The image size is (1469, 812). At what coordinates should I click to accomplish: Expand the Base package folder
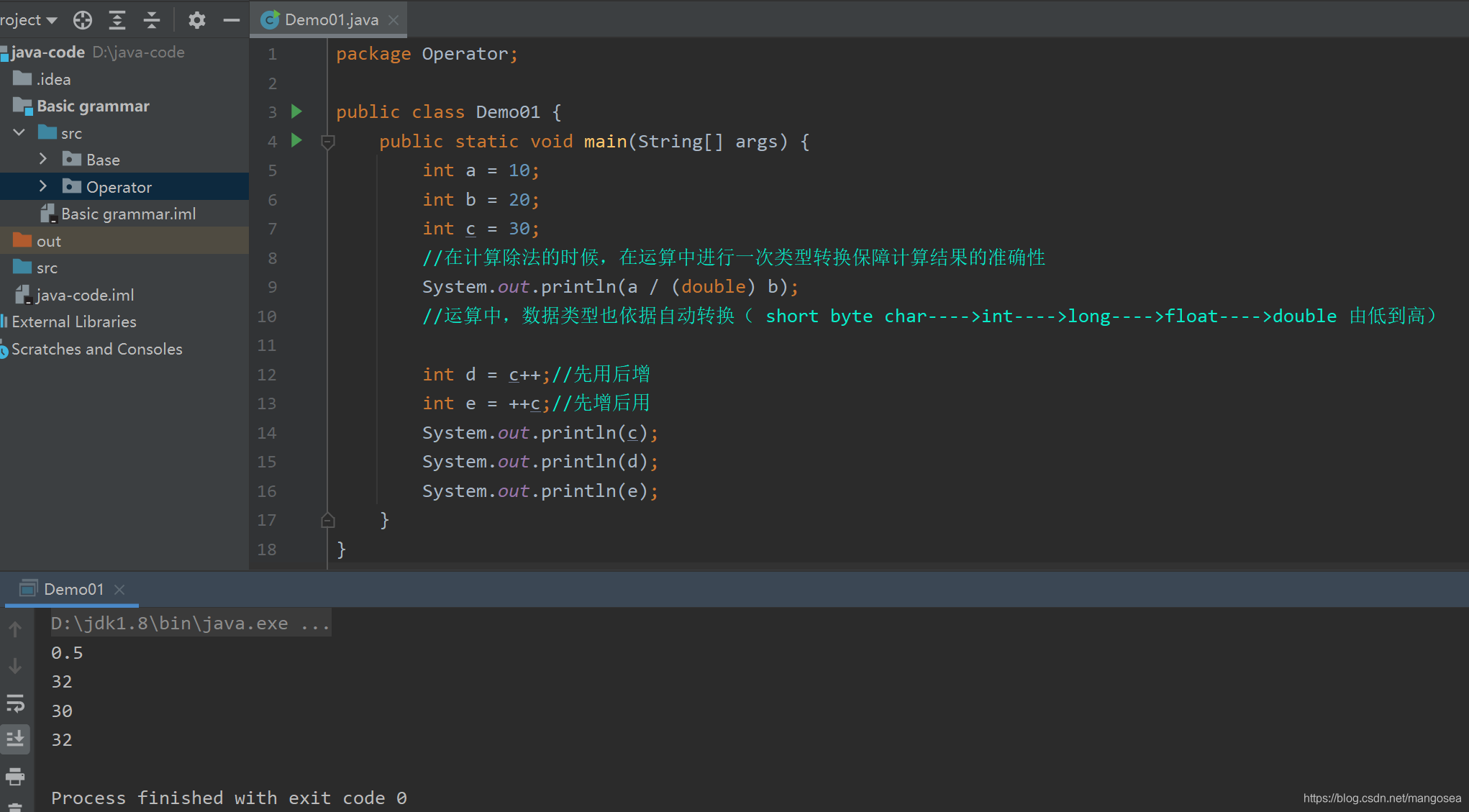[43, 159]
